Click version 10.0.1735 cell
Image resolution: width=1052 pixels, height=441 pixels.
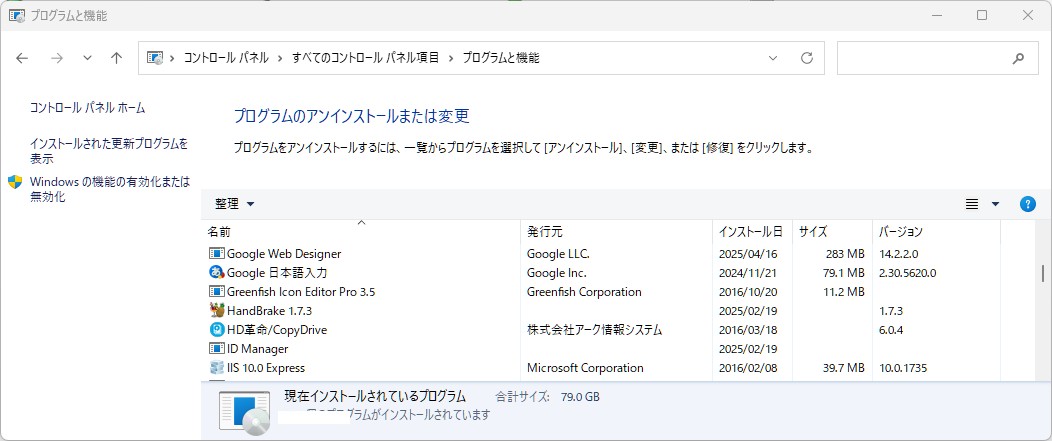pyautogui.click(x=903, y=367)
